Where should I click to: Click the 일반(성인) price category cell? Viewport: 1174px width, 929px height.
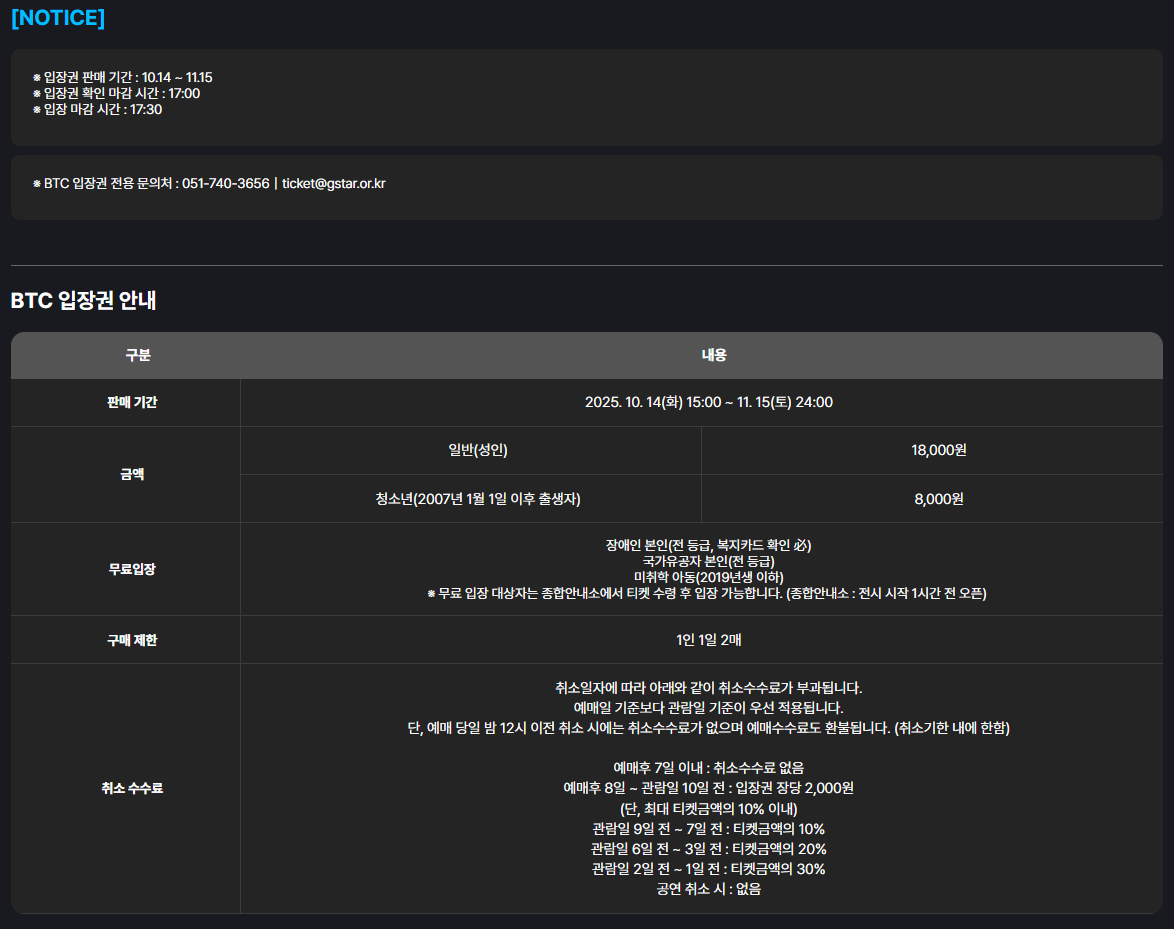(471, 450)
